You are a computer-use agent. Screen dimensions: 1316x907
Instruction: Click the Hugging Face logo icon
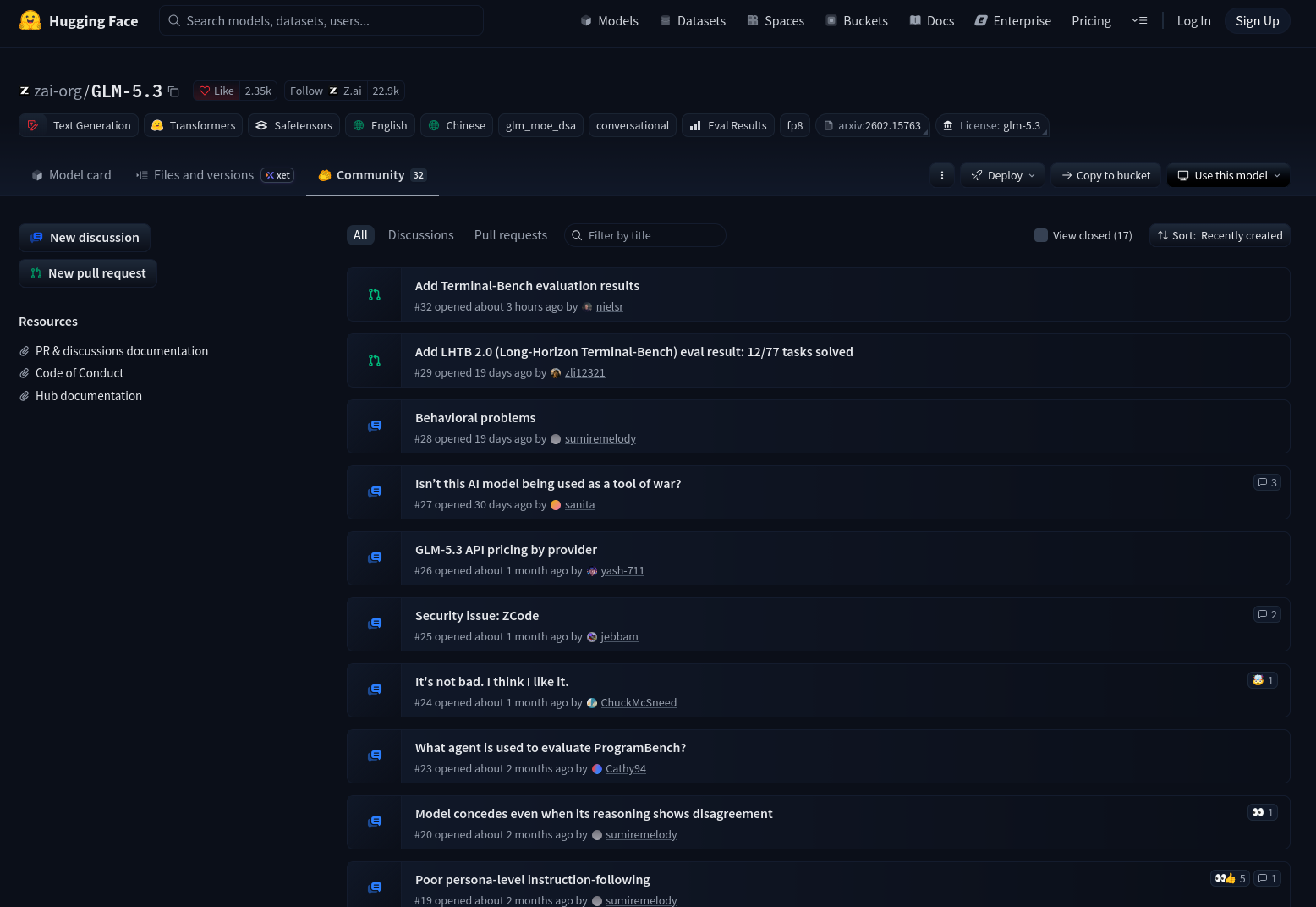coord(30,20)
